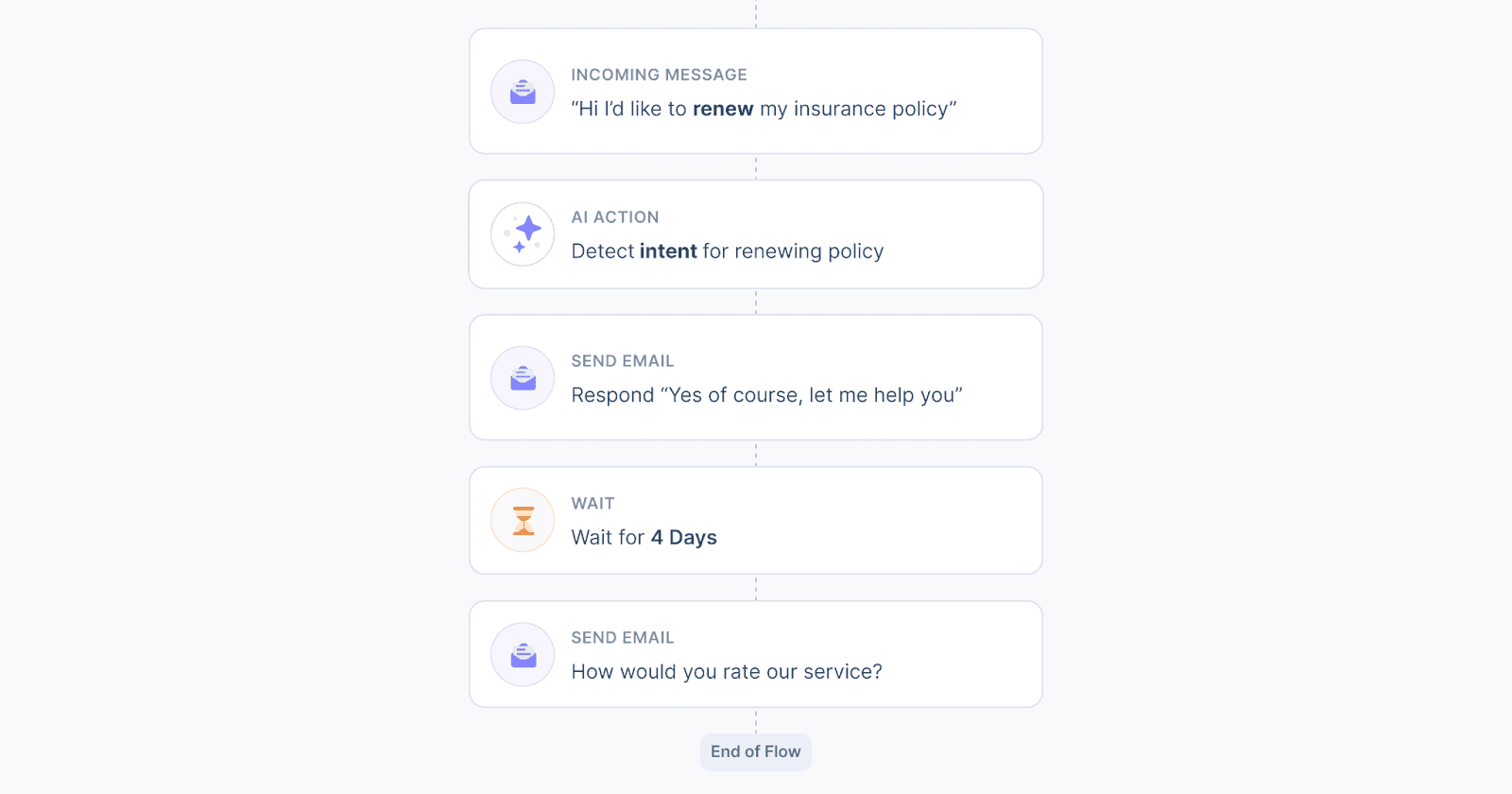
Task: Open the AI Action step card
Action: click(756, 234)
